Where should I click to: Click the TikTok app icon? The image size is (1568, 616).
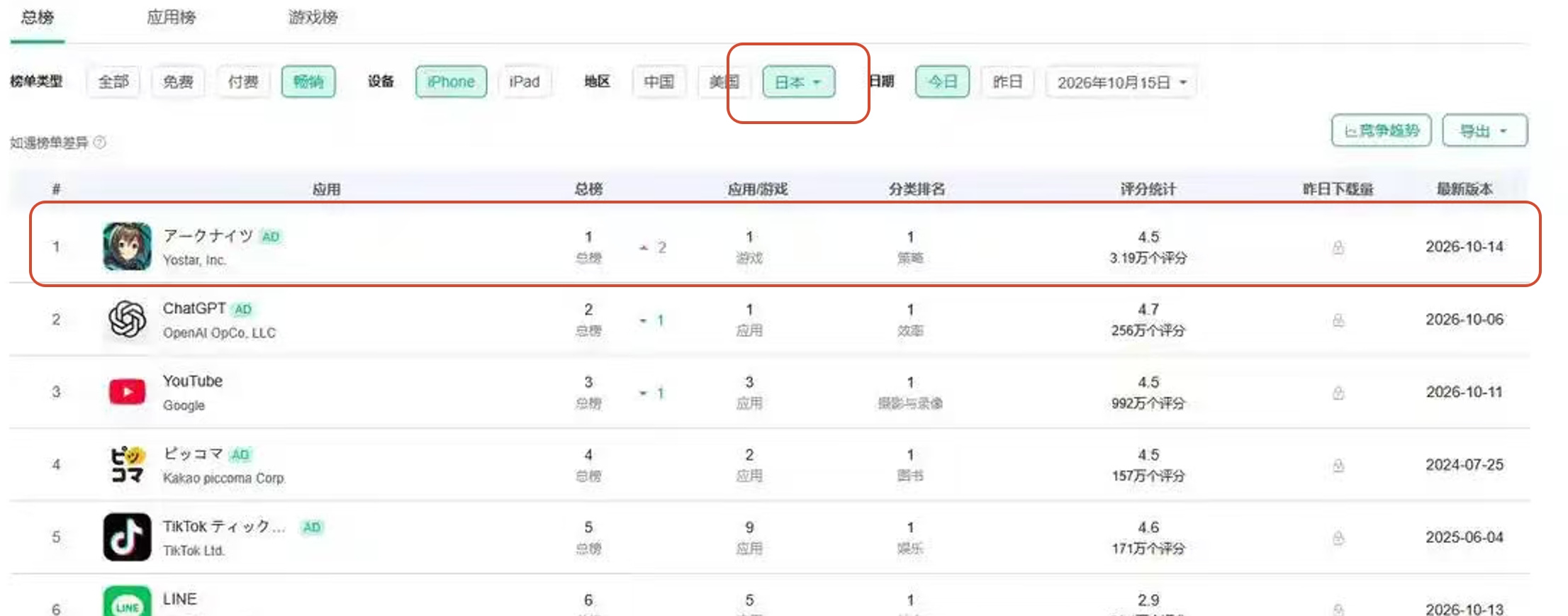[128, 537]
